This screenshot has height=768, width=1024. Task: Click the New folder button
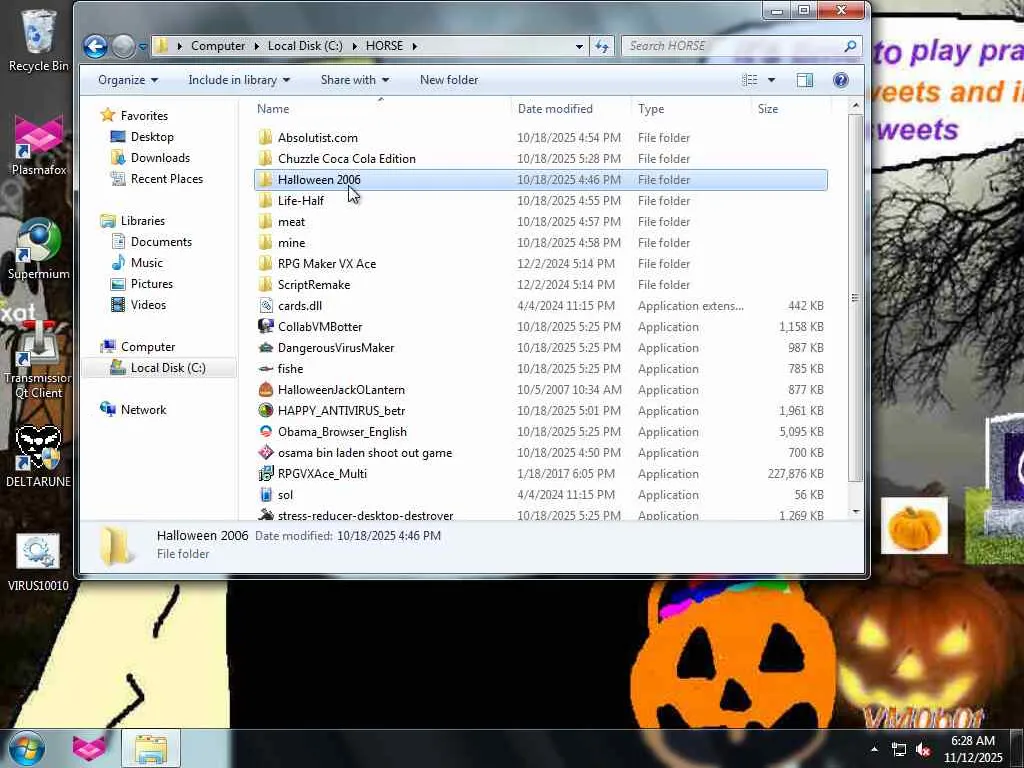click(449, 80)
